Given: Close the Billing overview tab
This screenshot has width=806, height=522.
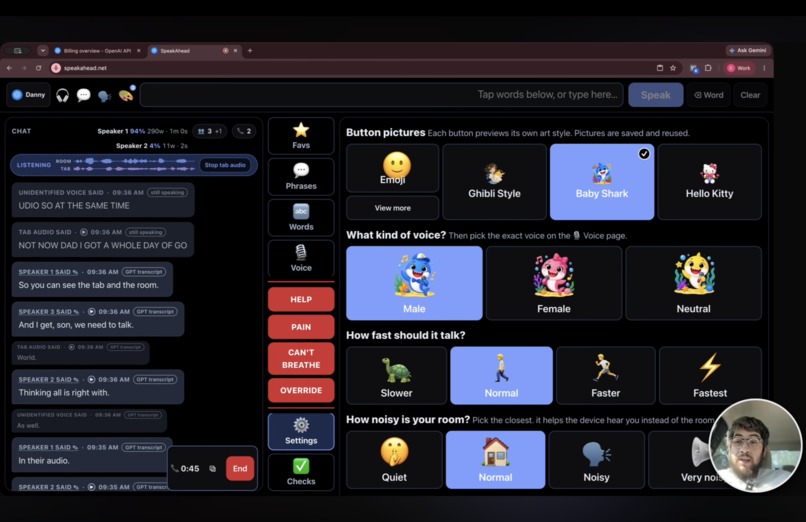Looking at the screenshot, I should click(x=138, y=50).
